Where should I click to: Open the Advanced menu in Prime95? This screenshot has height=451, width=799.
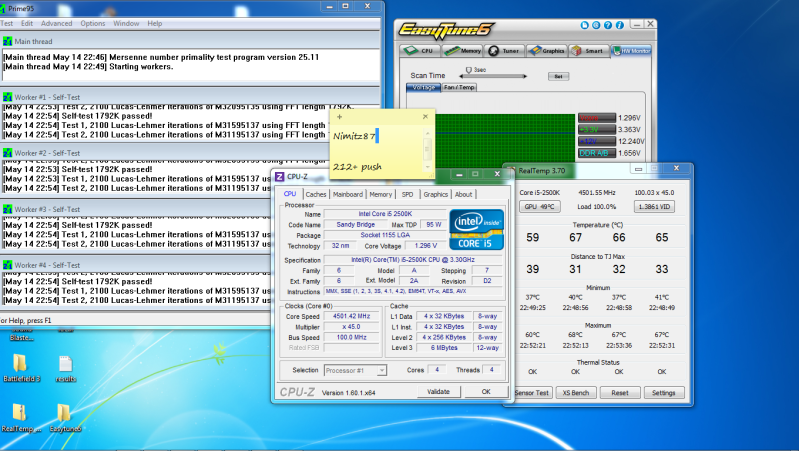57,23
